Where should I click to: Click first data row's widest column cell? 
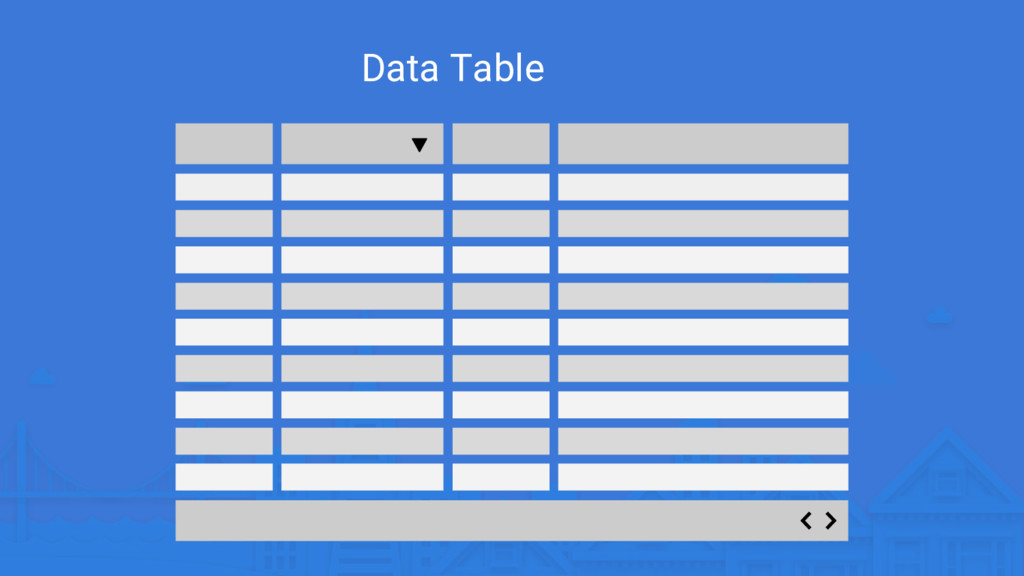(703, 187)
